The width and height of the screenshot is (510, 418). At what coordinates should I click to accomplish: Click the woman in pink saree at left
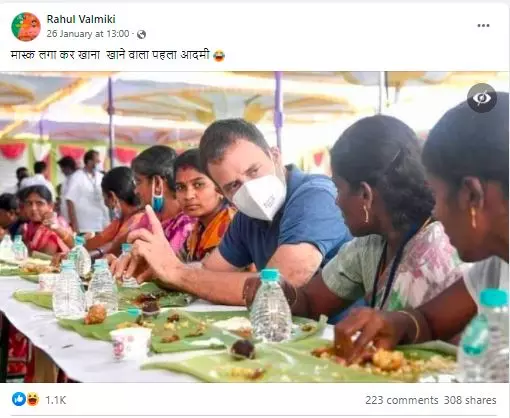(43, 220)
